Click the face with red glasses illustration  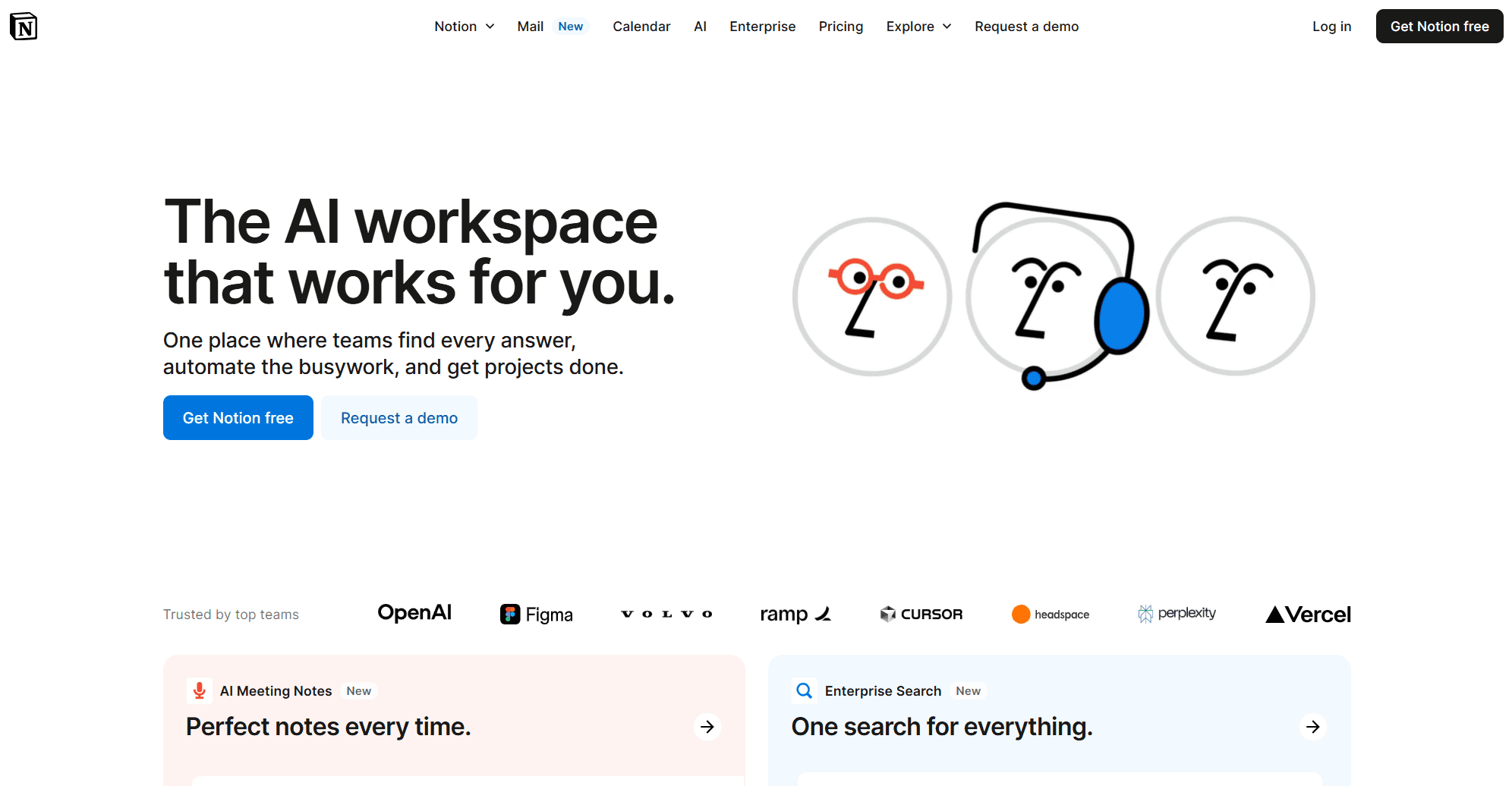click(872, 297)
